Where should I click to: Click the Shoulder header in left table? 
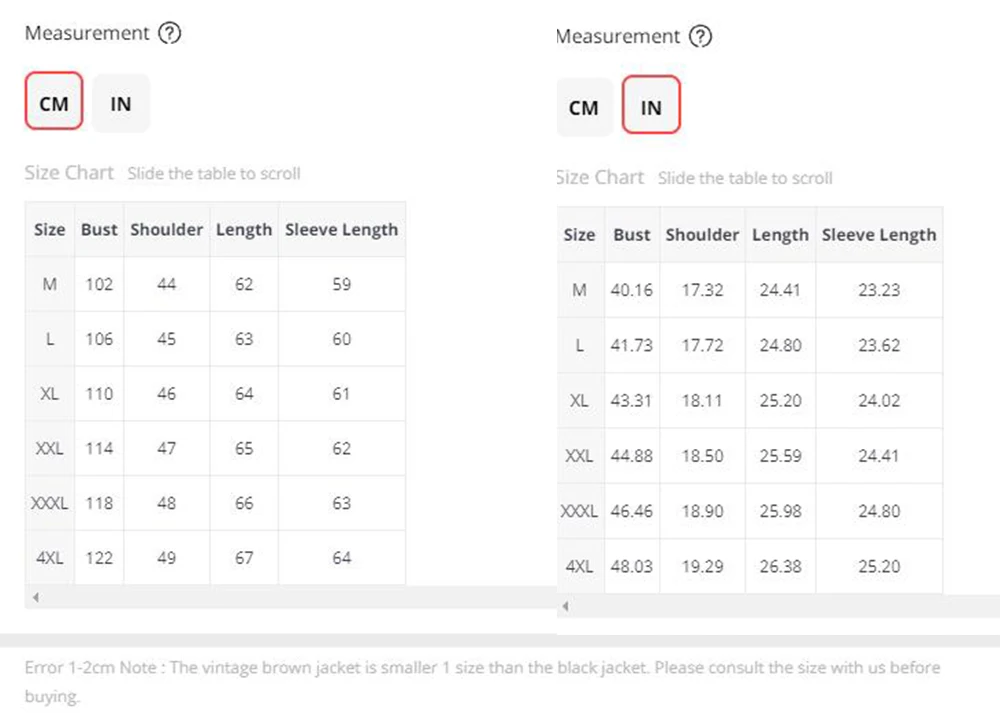point(166,230)
